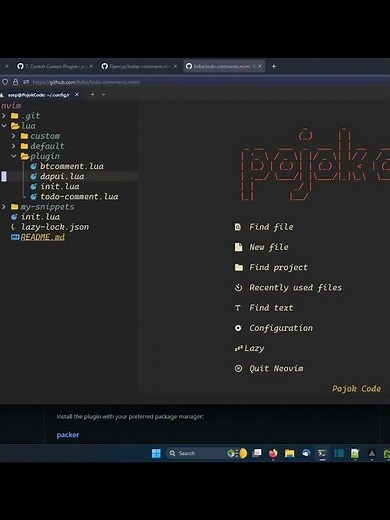Open the Windows Start menu
This screenshot has height=520, width=390.
[x=156, y=453]
